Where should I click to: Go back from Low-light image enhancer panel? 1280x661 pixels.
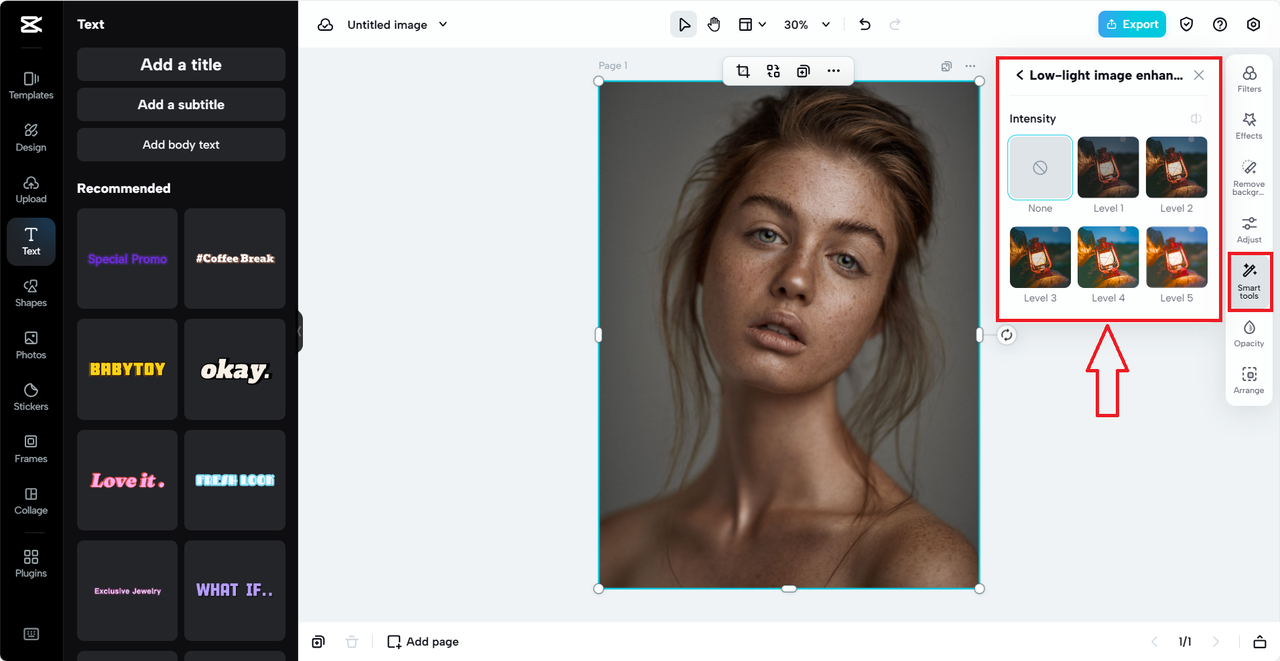pos(1020,75)
